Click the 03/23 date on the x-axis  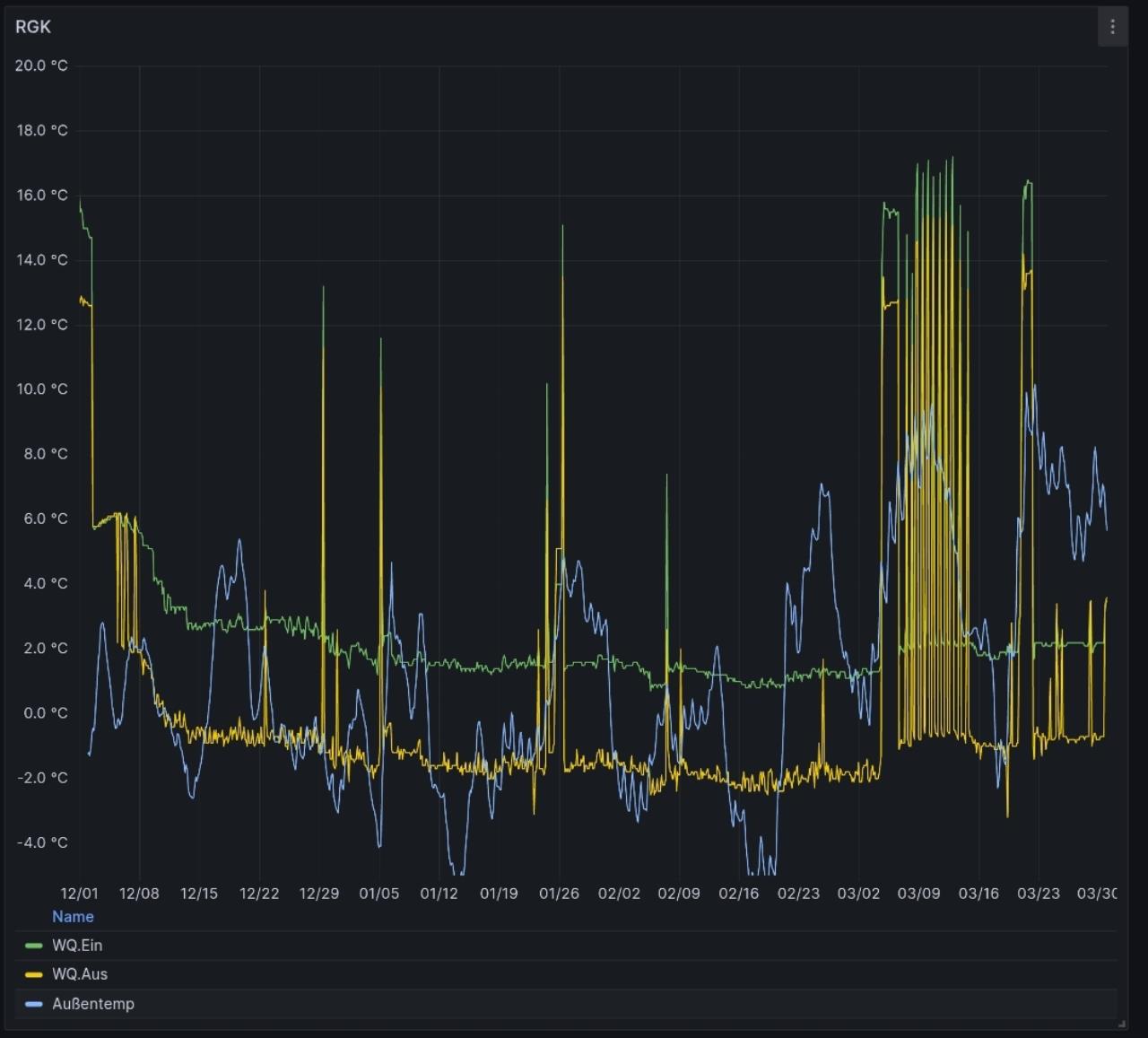pos(1038,894)
